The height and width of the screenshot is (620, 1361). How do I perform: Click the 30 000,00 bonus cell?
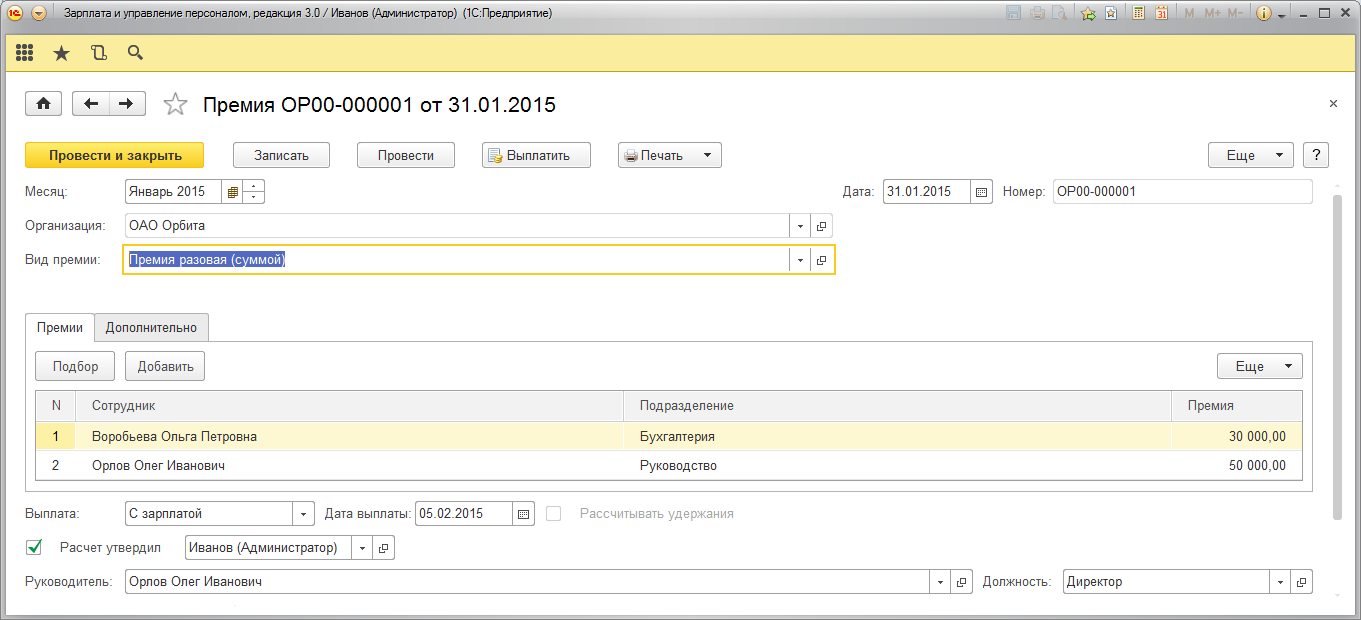pyautogui.click(x=1237, y=437)
